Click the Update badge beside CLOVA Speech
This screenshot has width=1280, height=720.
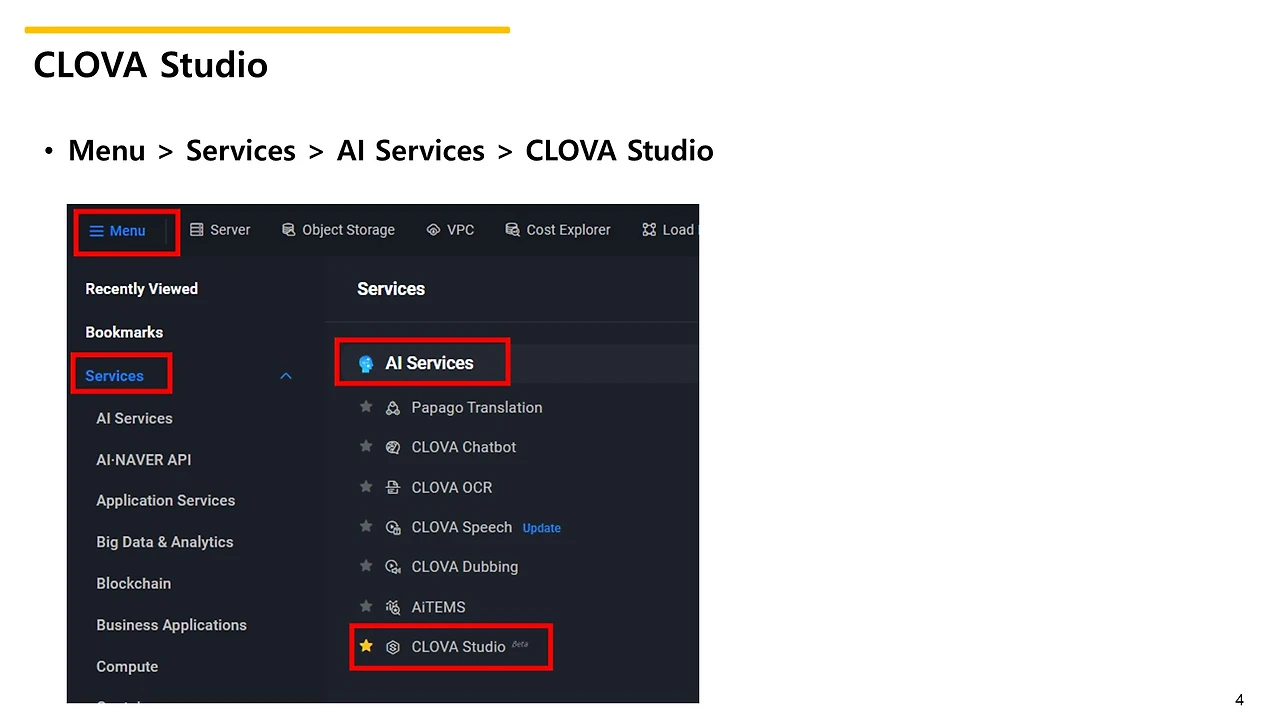point(542,528)
